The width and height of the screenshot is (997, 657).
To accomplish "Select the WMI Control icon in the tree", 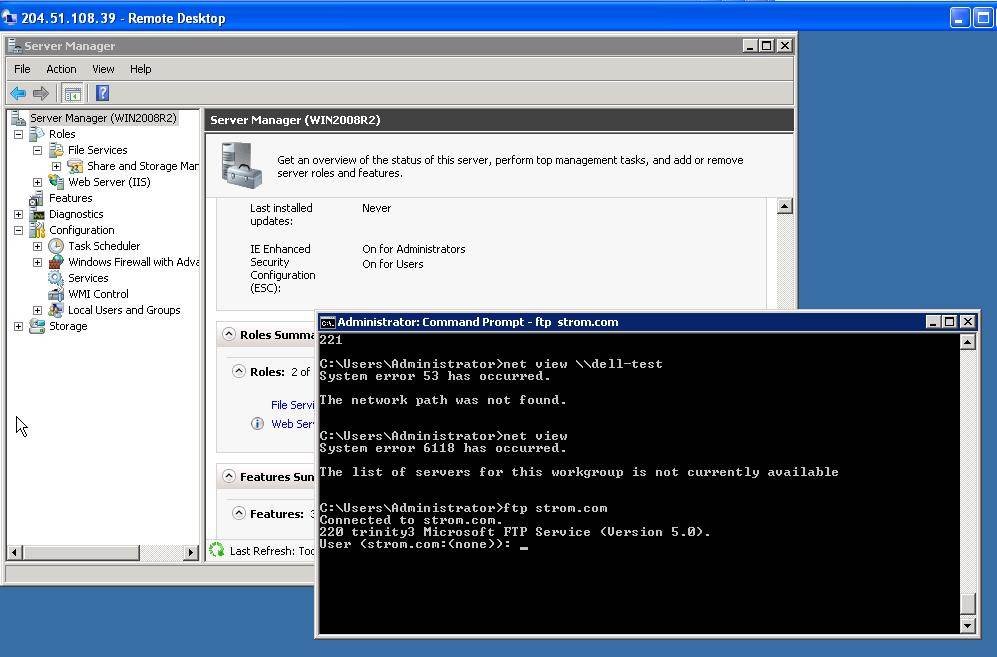I will pos(56,294).
